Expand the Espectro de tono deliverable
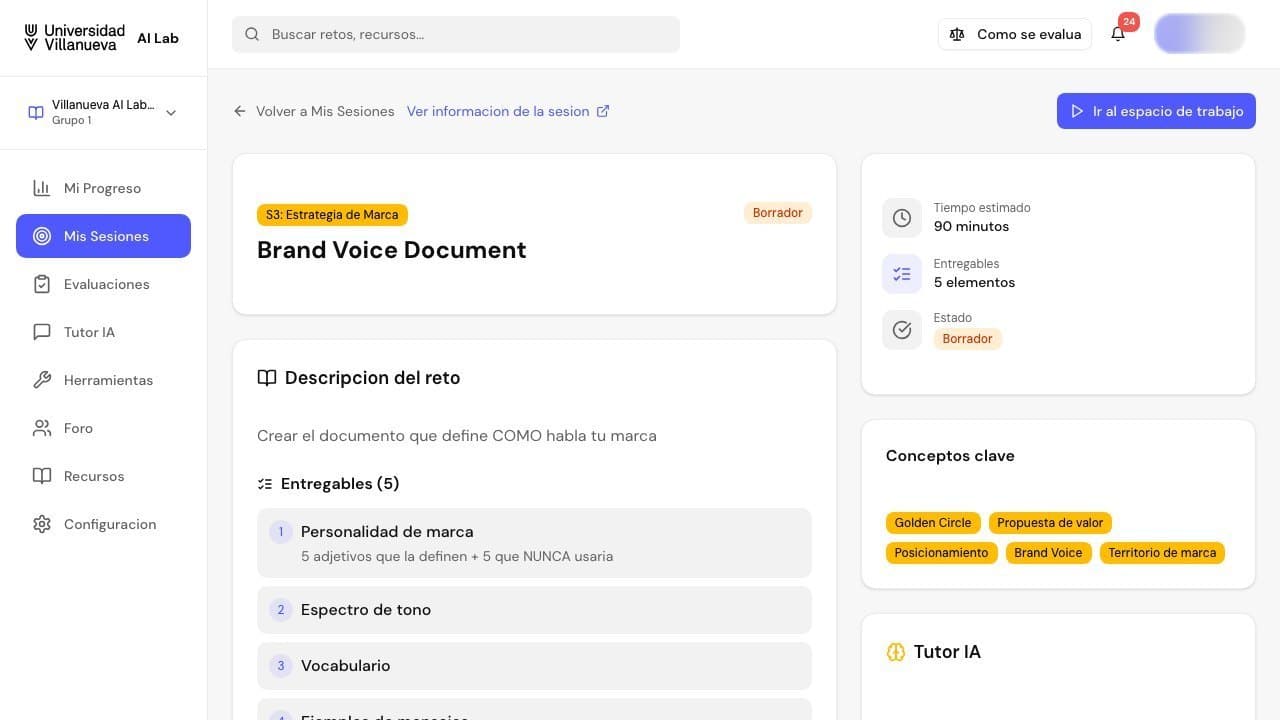 534,610
